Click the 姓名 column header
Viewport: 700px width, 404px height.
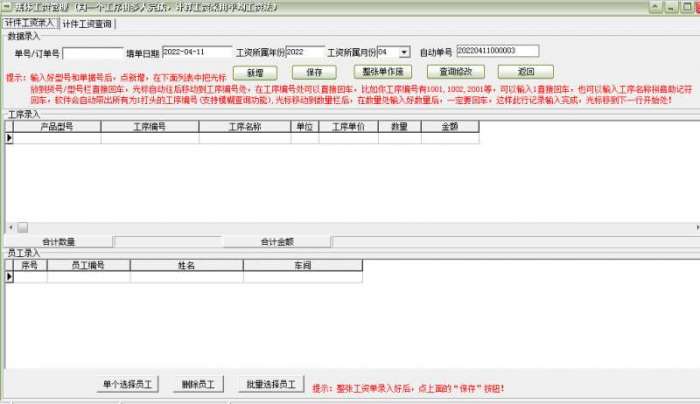[x=187, y=266]
